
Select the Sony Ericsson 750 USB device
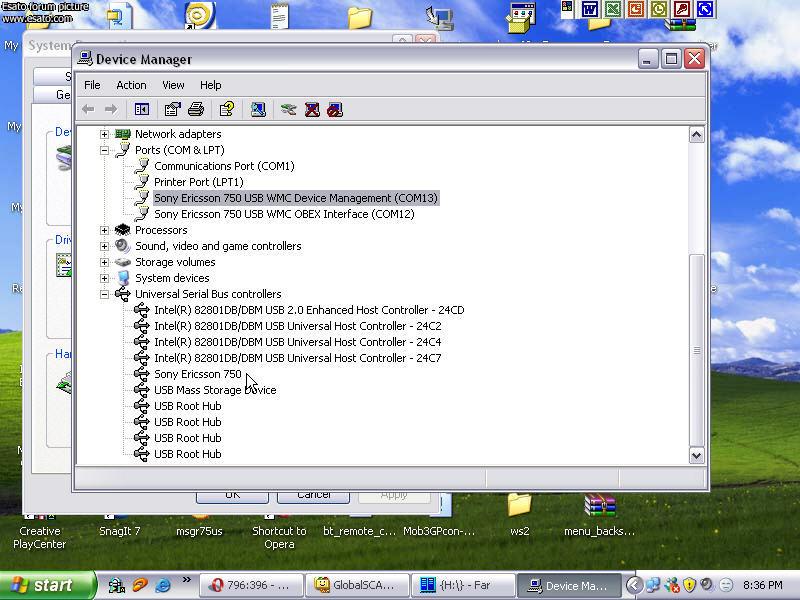(x=197, y=374)
